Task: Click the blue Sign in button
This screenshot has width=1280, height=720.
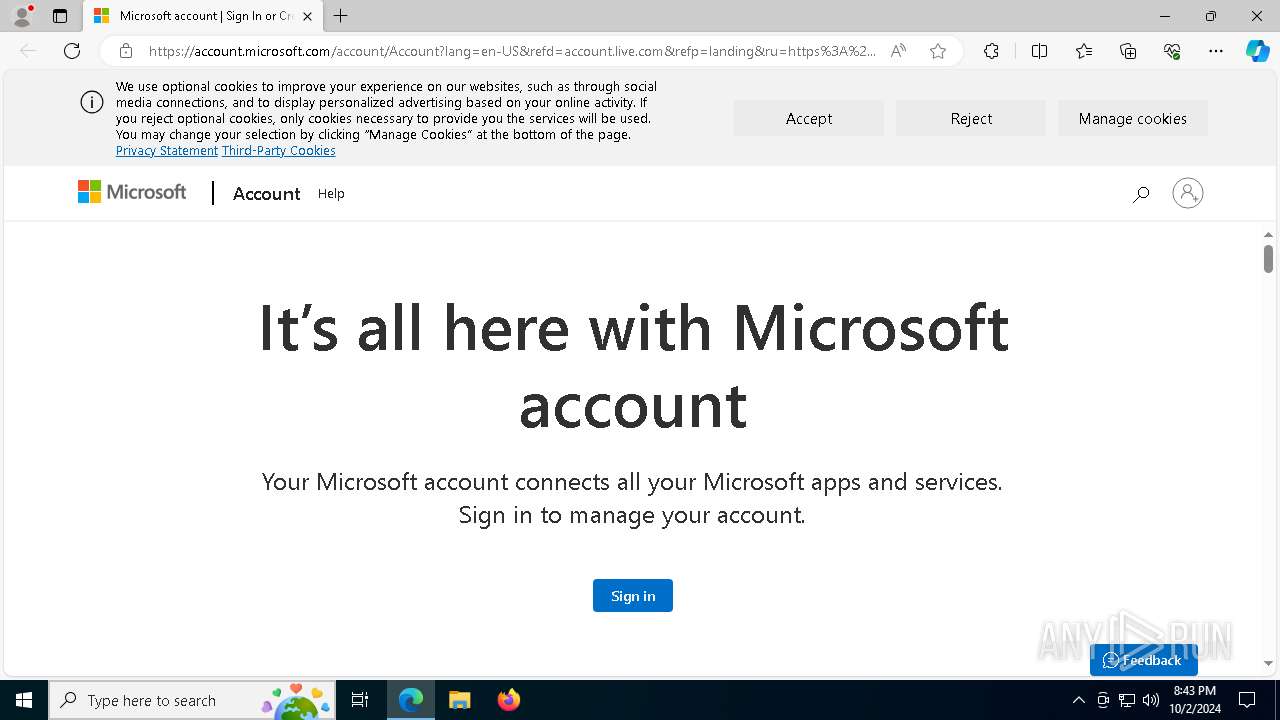Action: coord(633,596)
